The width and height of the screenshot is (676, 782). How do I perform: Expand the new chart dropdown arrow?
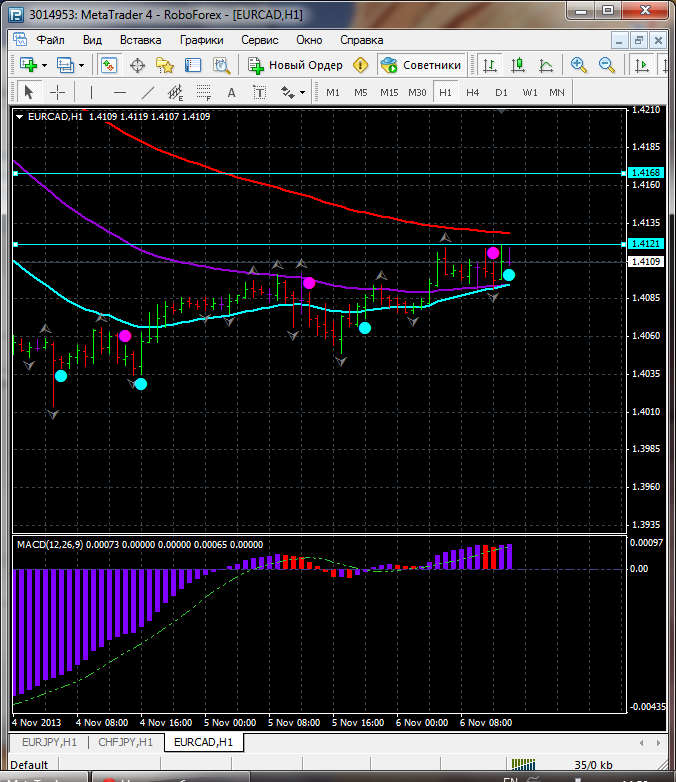point(45,65)
